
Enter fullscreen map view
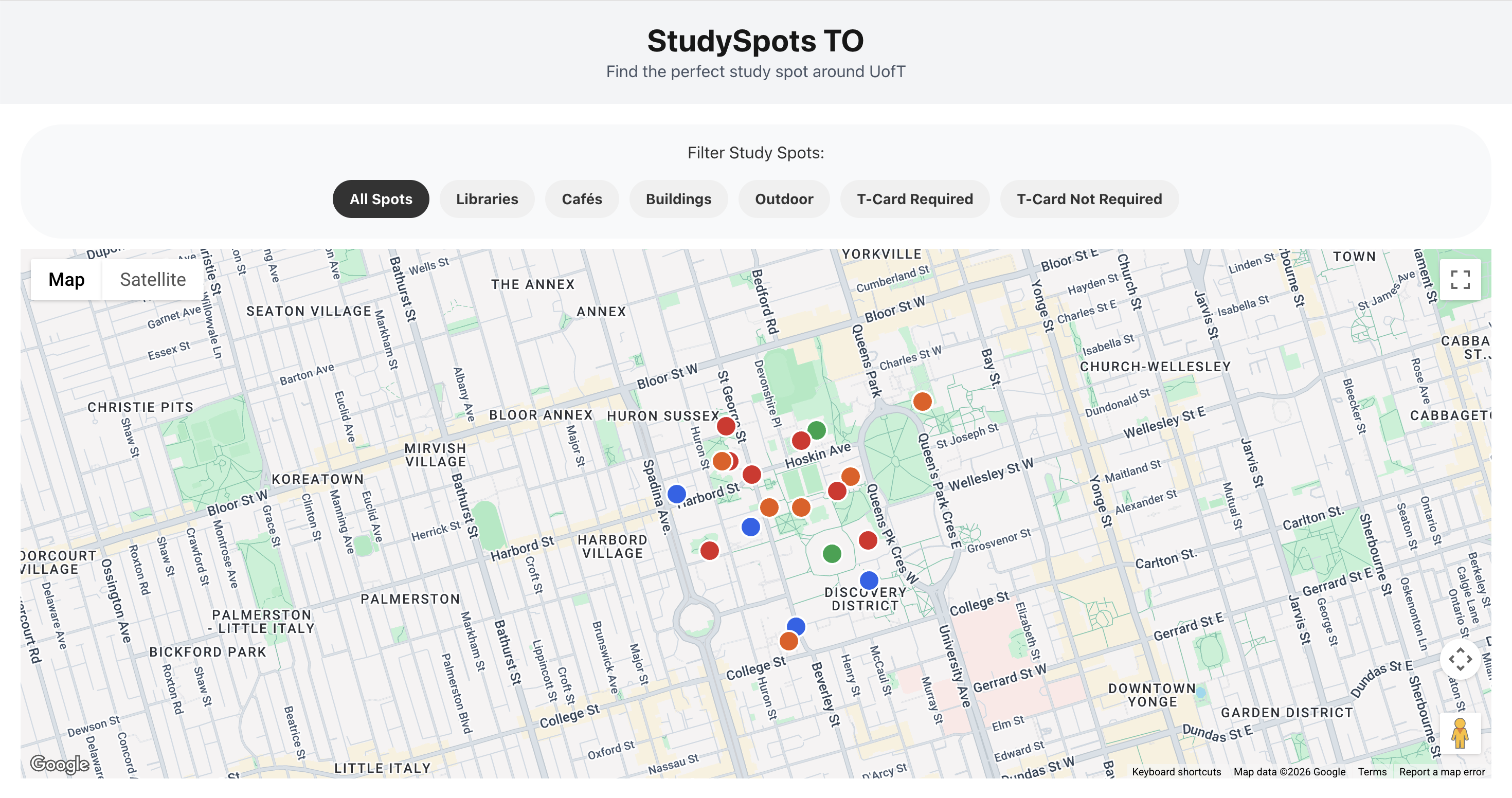point(1461,280)
